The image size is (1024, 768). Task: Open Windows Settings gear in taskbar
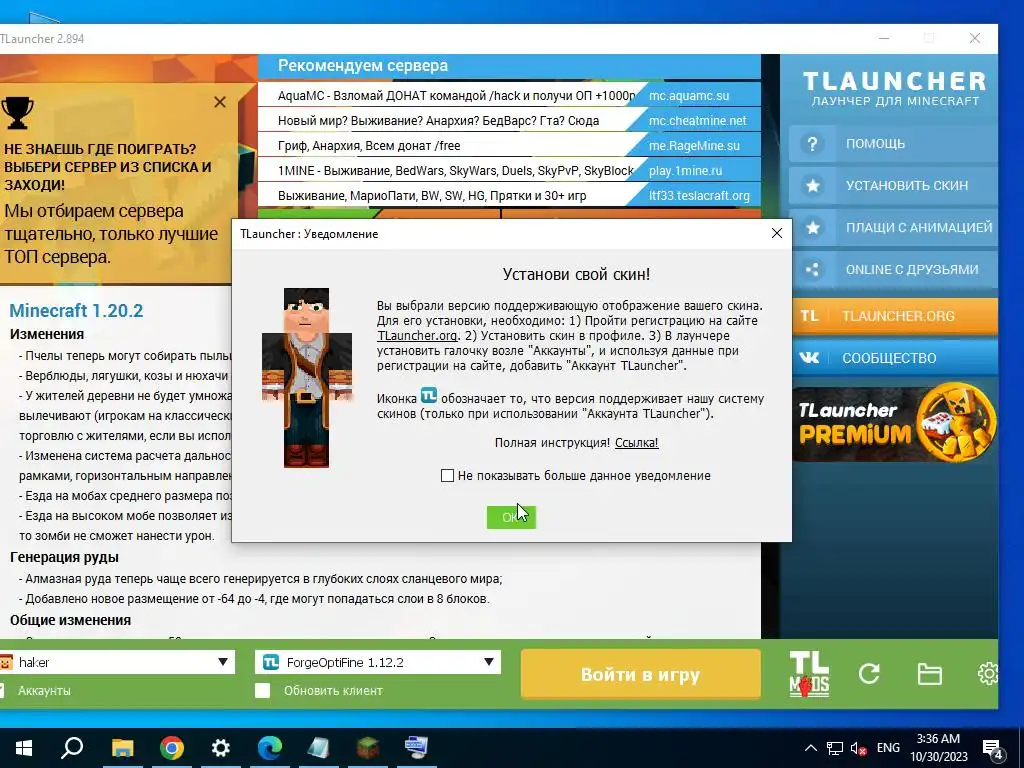pyautogui.click(x=221, y=748)
